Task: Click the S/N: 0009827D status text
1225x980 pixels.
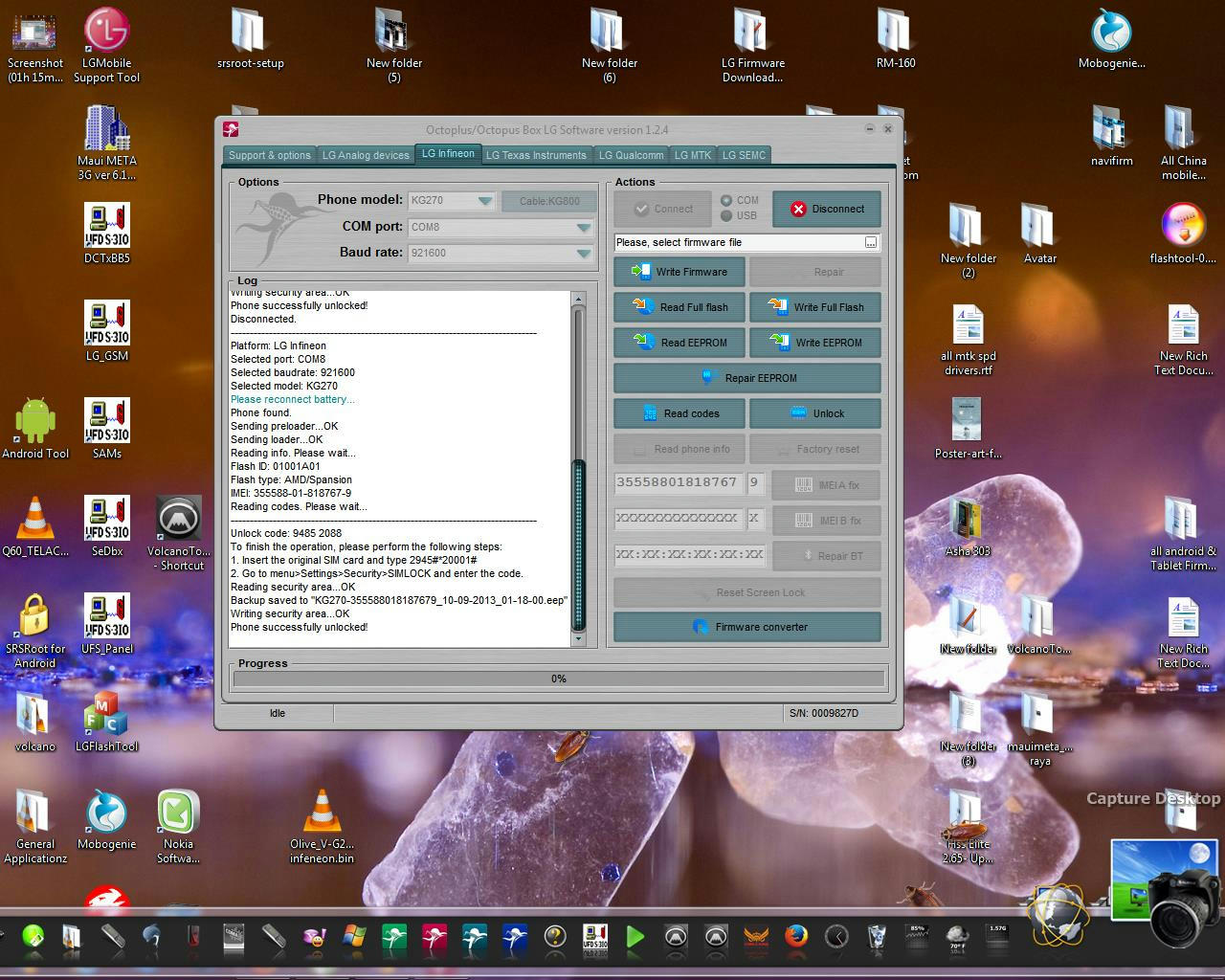Action: [824, 713]
